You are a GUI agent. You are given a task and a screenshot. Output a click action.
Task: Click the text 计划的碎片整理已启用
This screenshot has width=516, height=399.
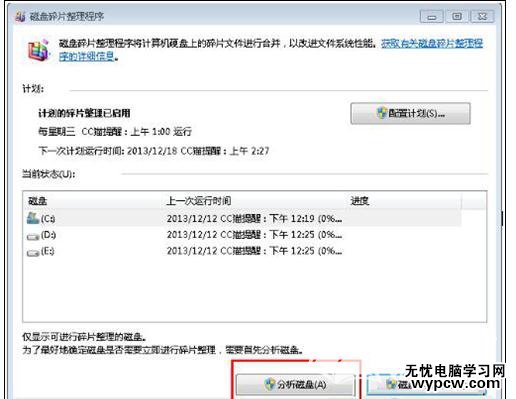[x=84, y=113]
